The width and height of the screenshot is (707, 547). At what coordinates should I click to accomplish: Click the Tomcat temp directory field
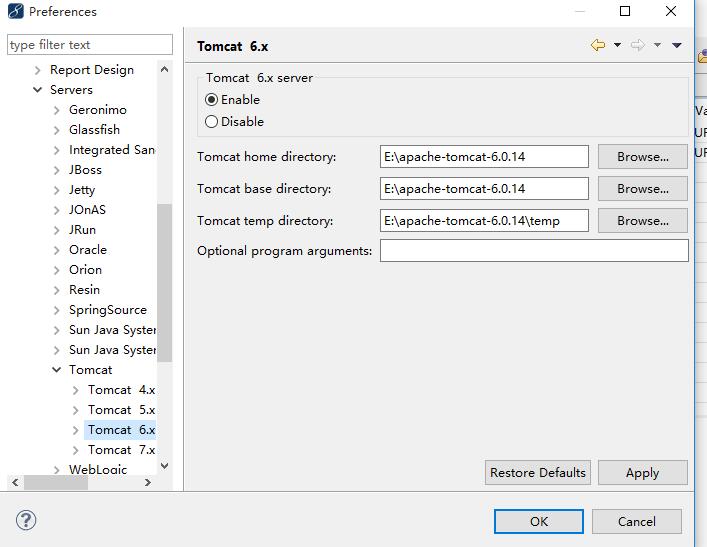[484, 221]
